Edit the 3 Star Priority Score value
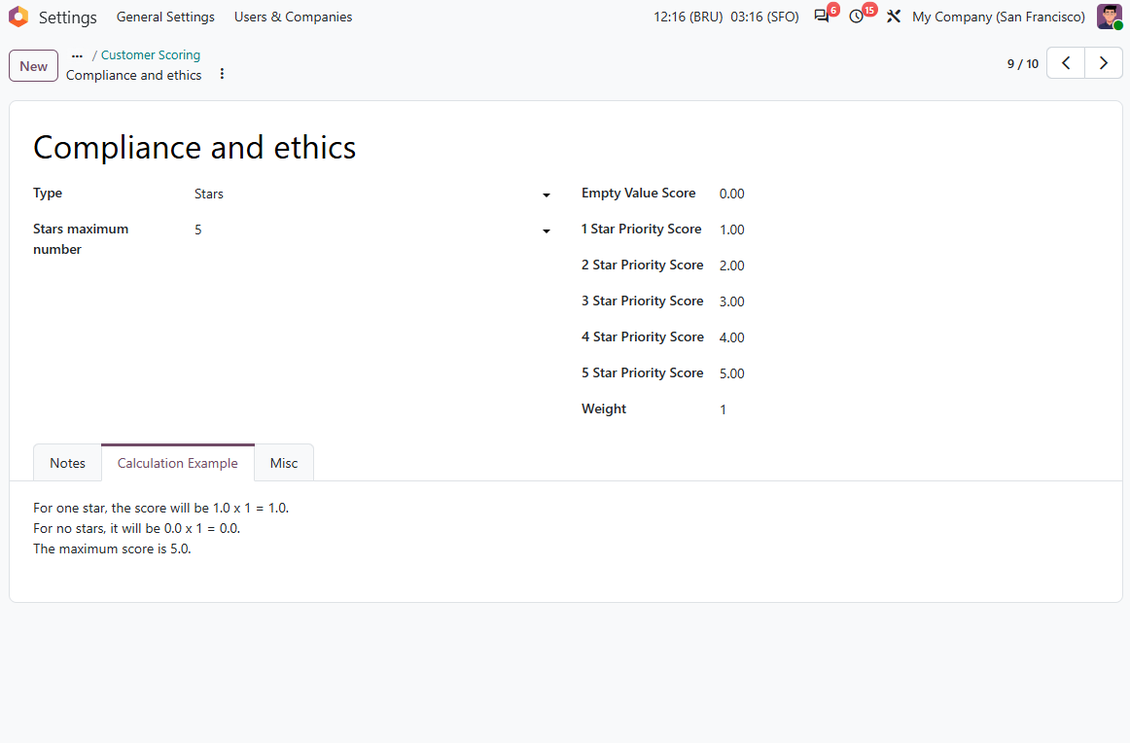Image resolution: width=1130 pixels, height=743 pixels. pos(908,301)
